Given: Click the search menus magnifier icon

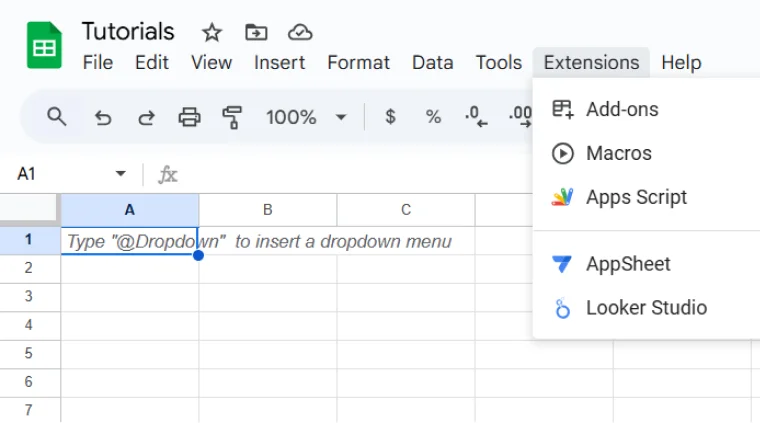Looking at the screenshot, I should point(57,117).
